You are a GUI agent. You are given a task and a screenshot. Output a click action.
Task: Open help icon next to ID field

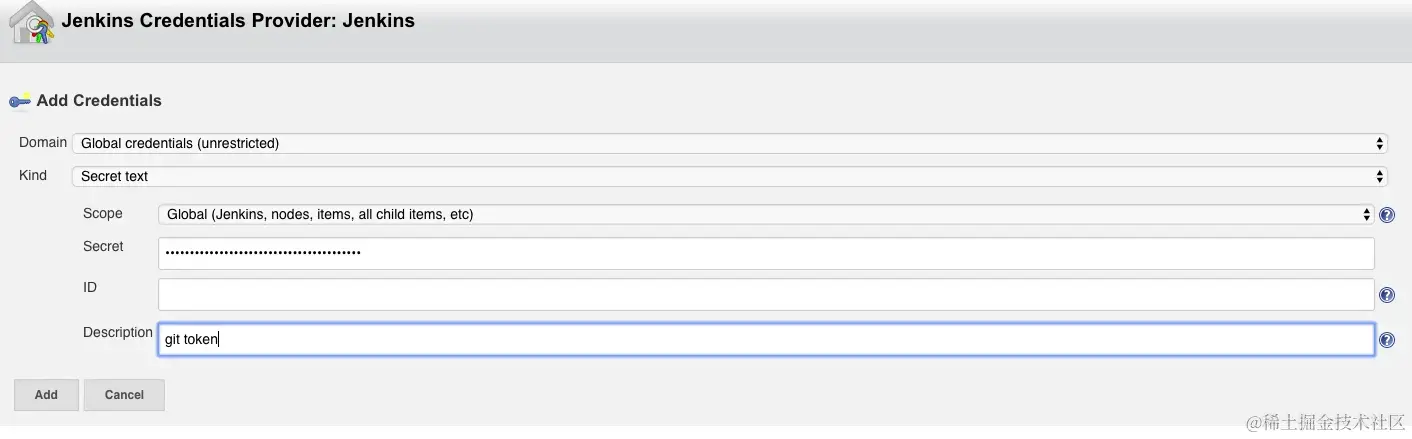(1387, 294)
